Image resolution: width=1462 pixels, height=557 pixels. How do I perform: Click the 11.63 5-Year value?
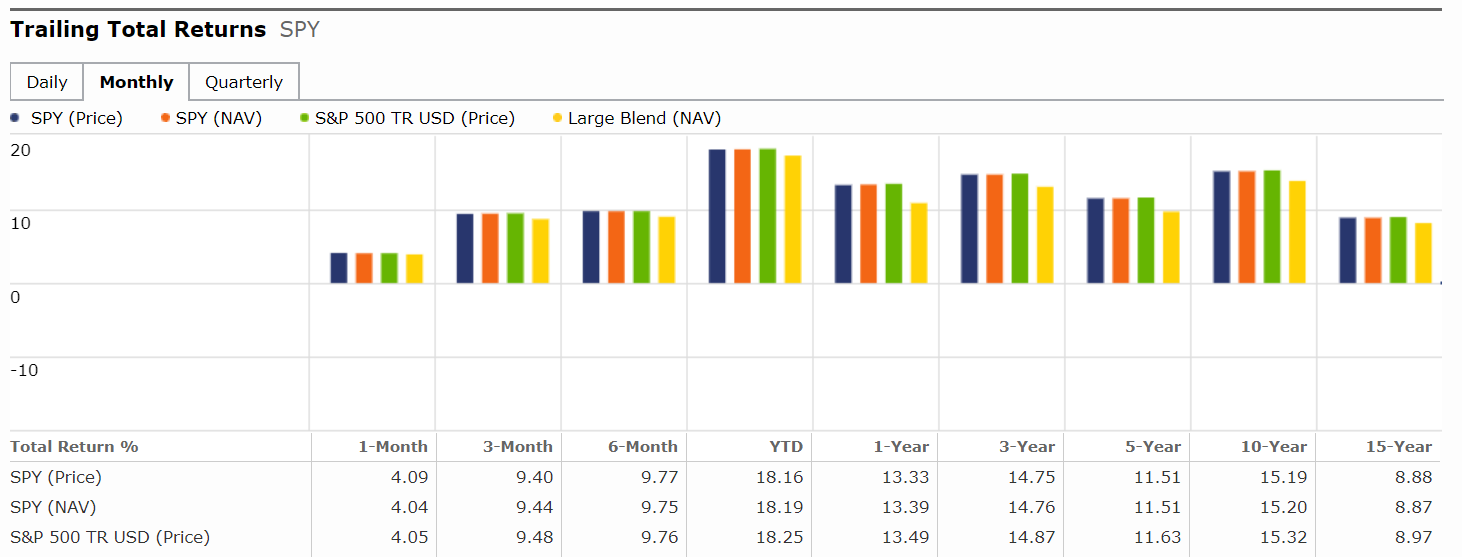pos(1158,537)
